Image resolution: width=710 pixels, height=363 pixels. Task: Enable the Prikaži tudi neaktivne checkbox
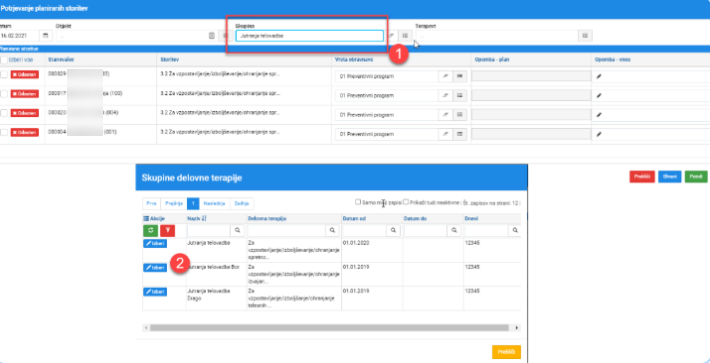coord(406,202)
